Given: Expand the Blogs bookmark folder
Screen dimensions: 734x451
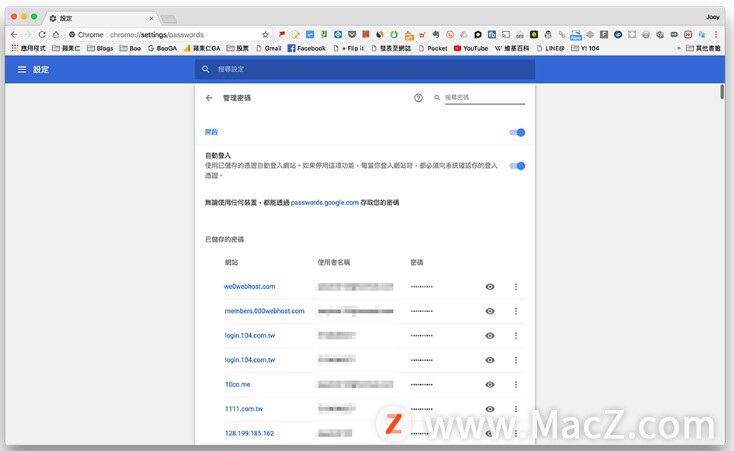Looking at the screenshot, I should click(100, 48).
